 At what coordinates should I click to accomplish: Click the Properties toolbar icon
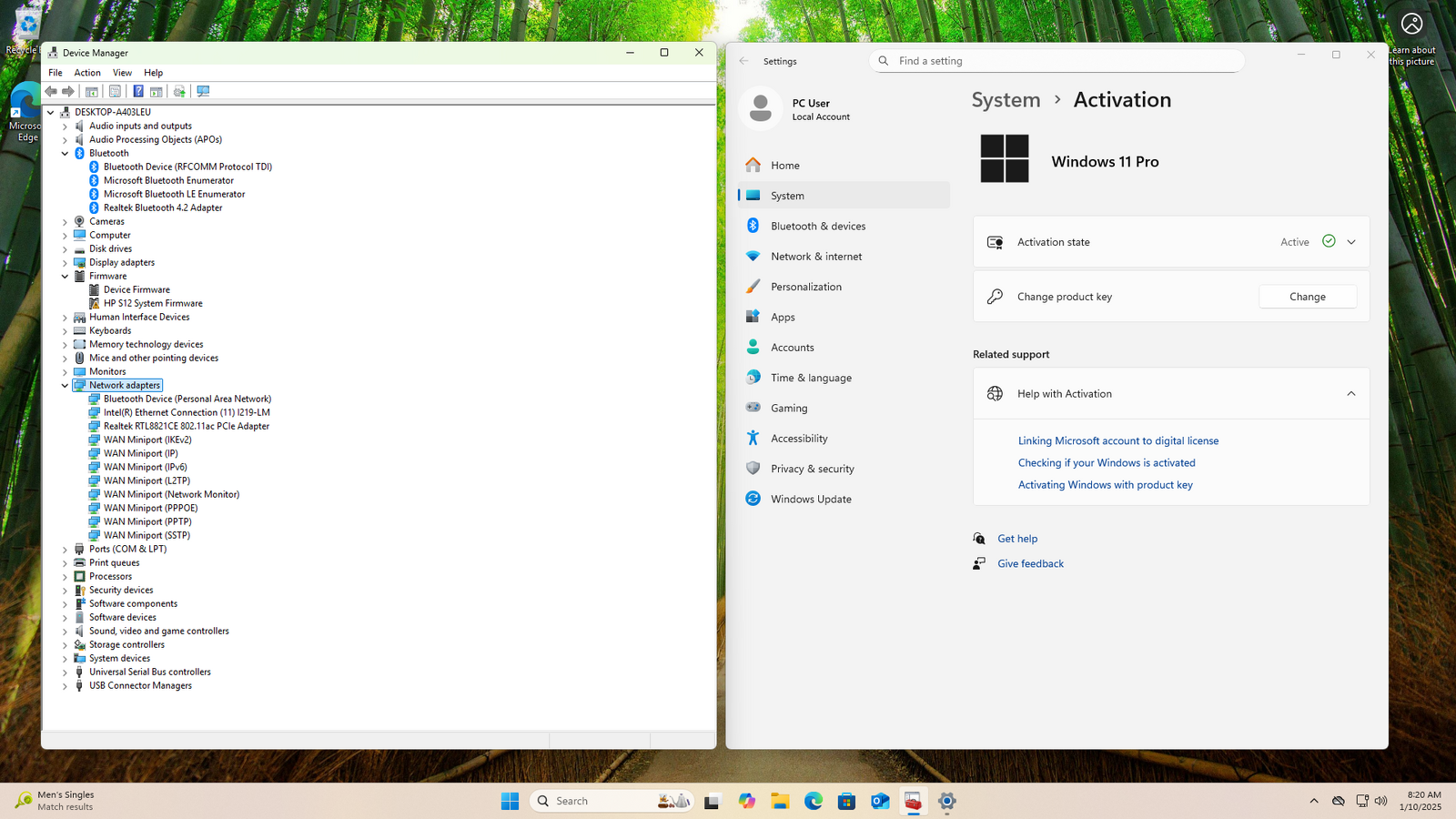click(115, 91)
